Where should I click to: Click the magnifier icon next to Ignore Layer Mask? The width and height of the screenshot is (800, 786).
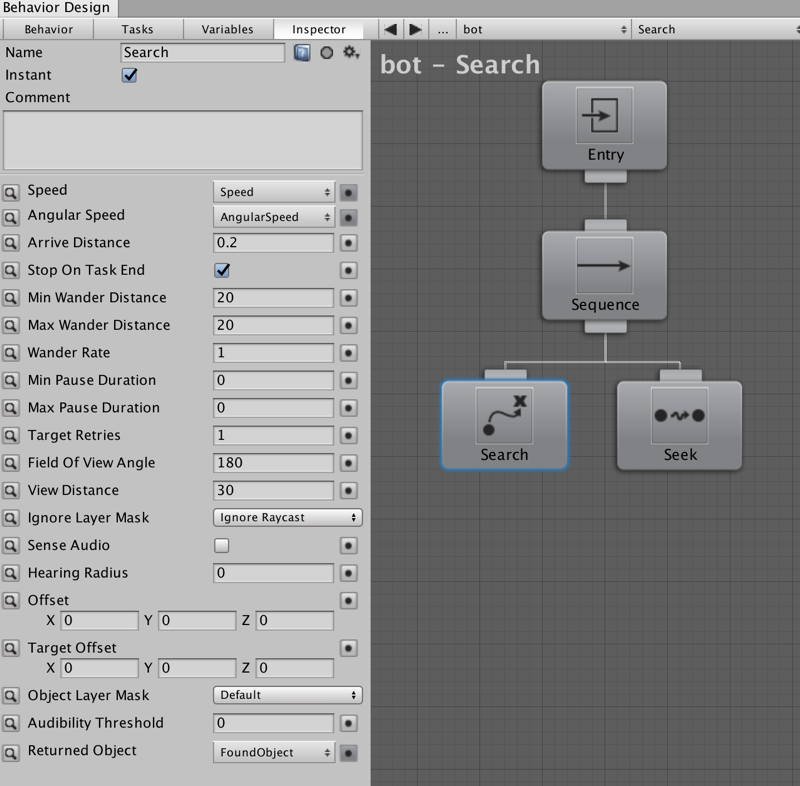coord(10,518)
